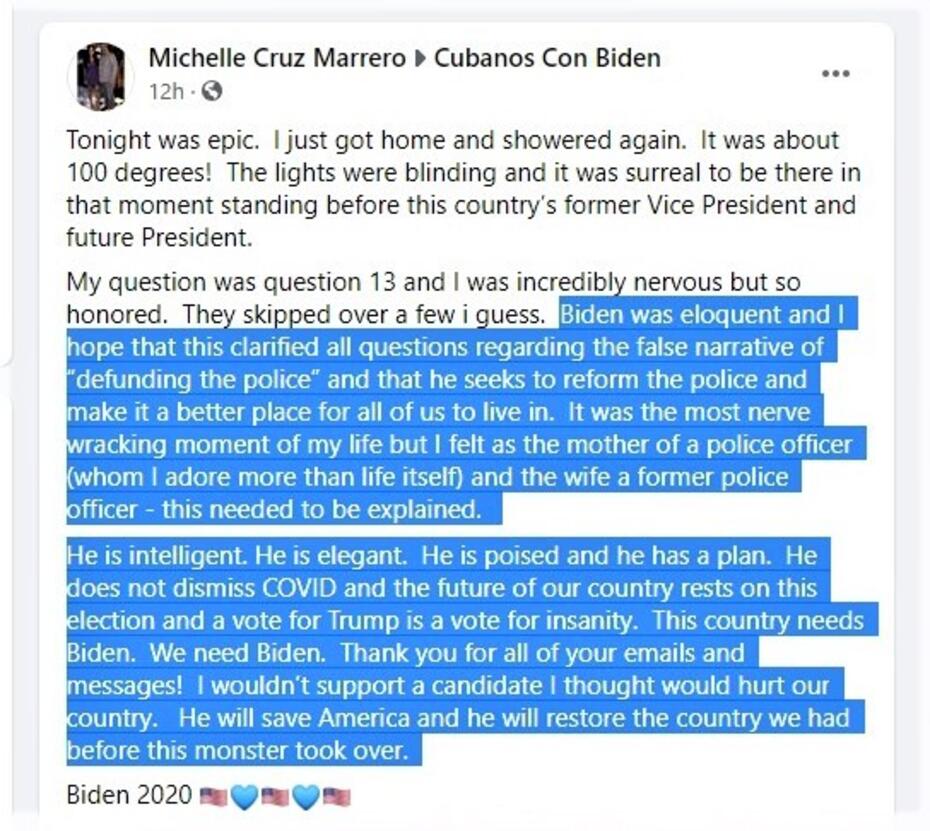Click the first US flag emoji
930x831 pixels.
[x=213, y=796]
